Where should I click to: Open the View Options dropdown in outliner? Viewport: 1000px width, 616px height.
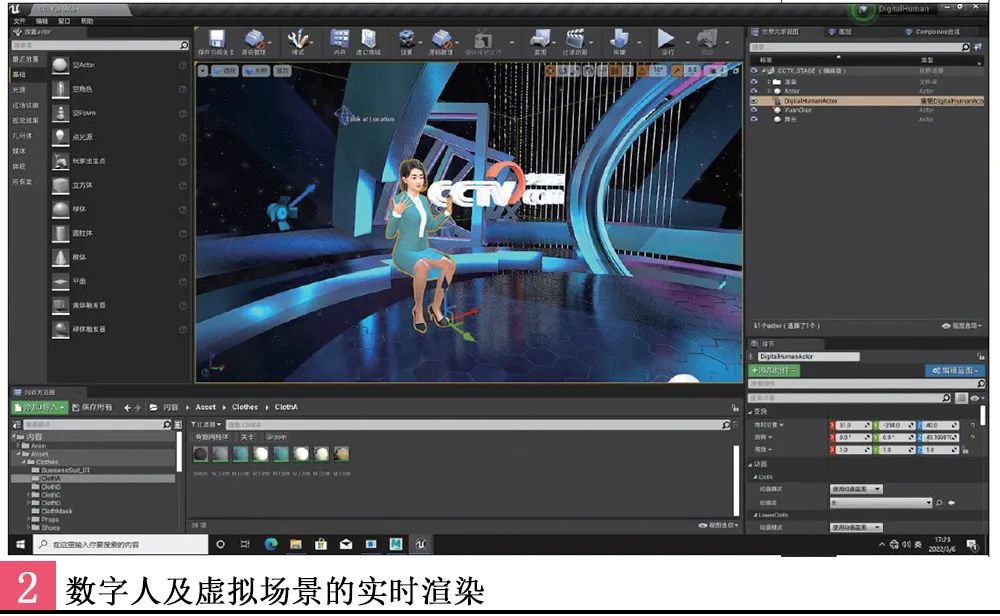[x=961, y=326]
